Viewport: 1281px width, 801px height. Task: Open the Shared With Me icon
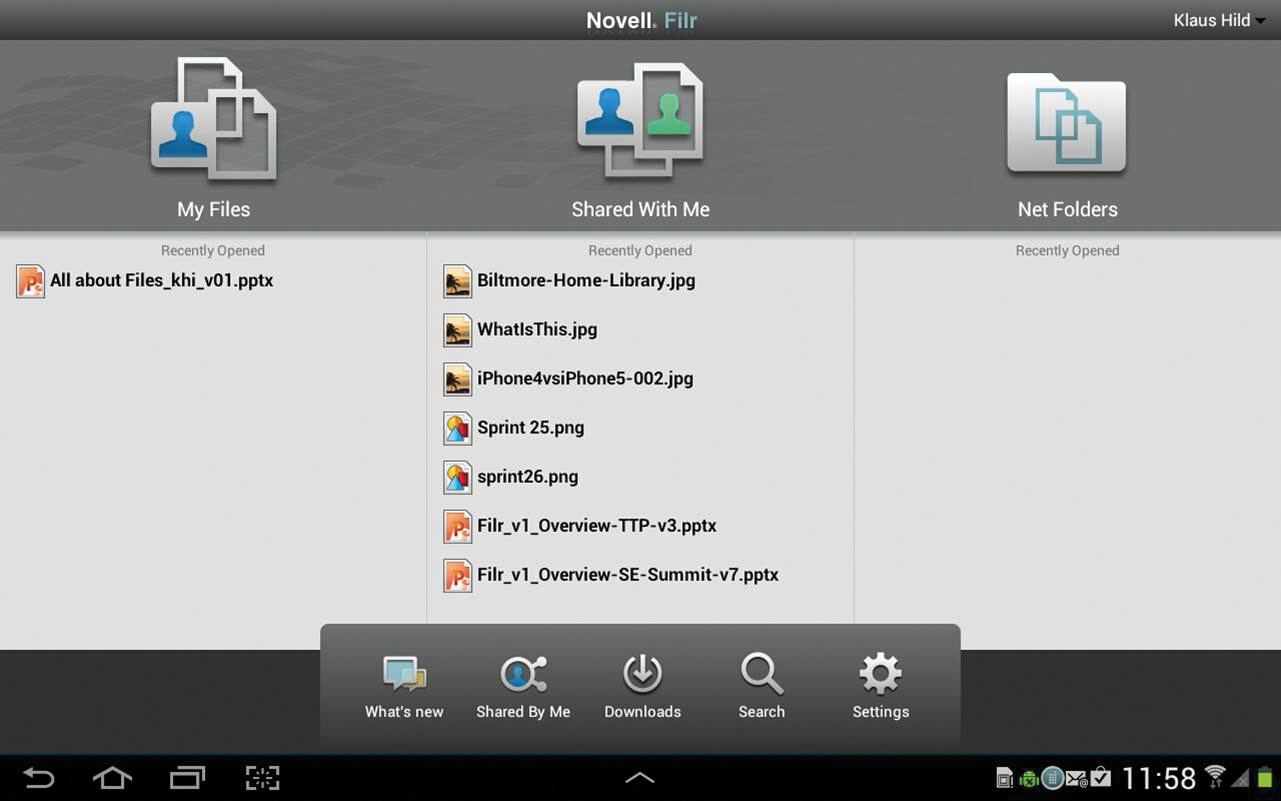[x=640, y=120]
